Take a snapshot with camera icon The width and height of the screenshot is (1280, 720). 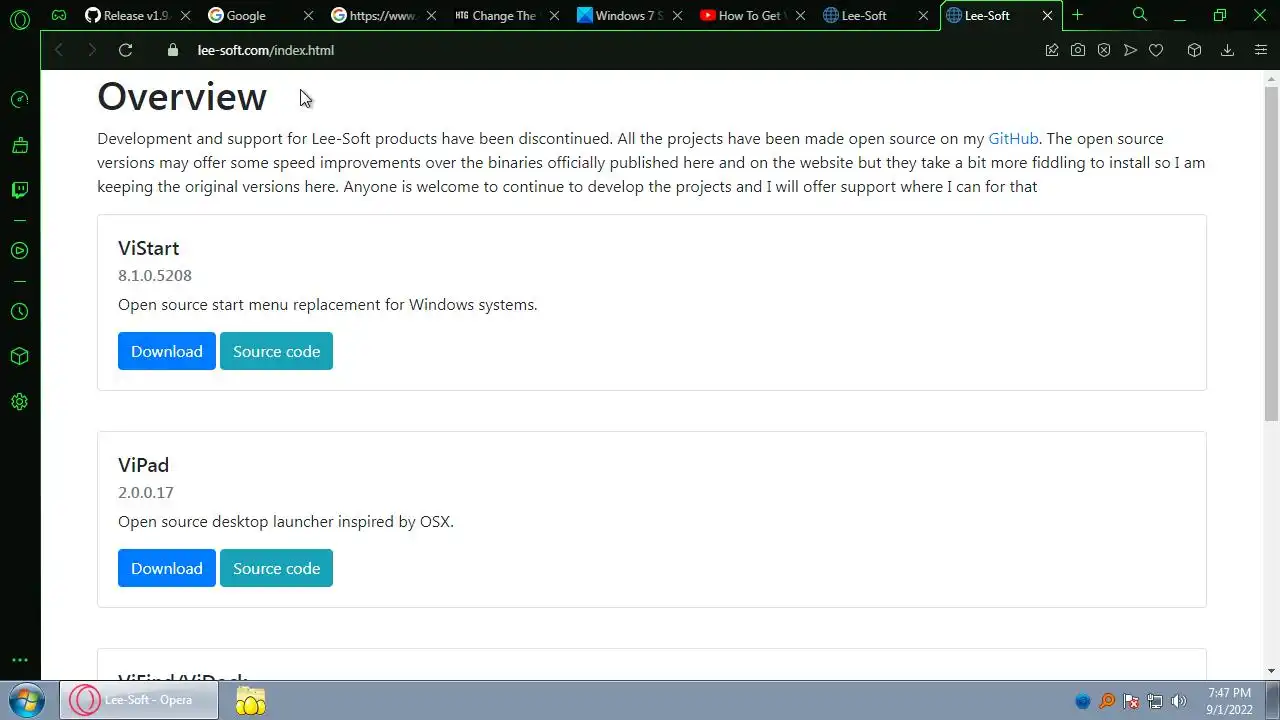coord(1078,50)
